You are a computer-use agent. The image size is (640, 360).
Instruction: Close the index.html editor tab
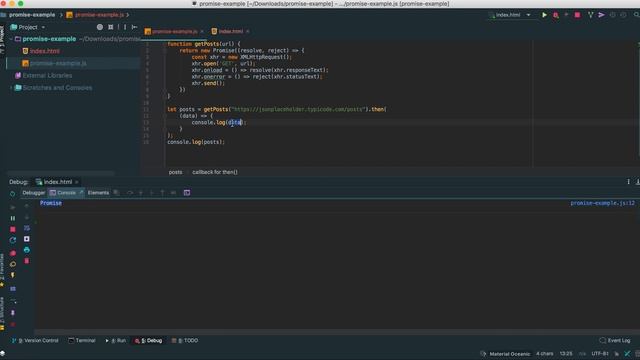tap(248, 31)
